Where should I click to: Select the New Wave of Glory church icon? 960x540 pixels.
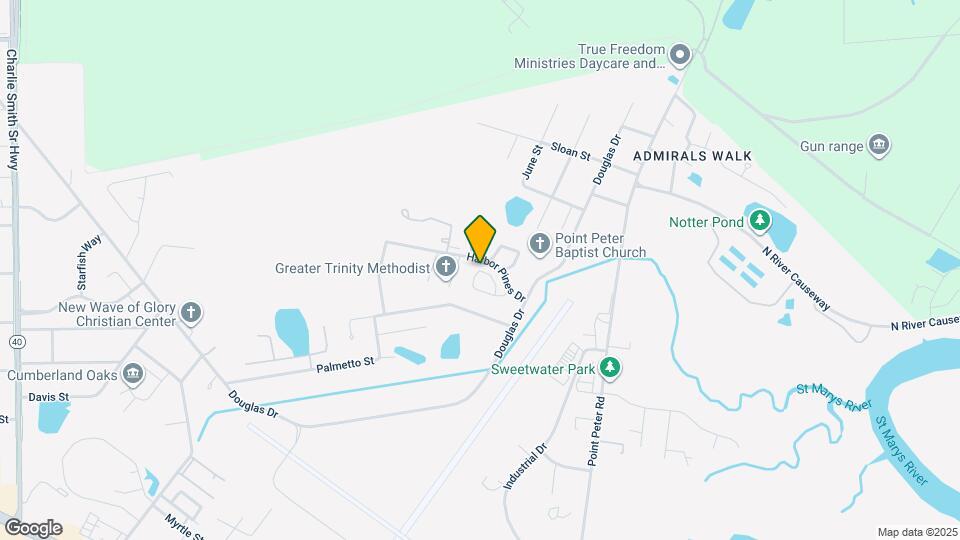coord(191,313)
